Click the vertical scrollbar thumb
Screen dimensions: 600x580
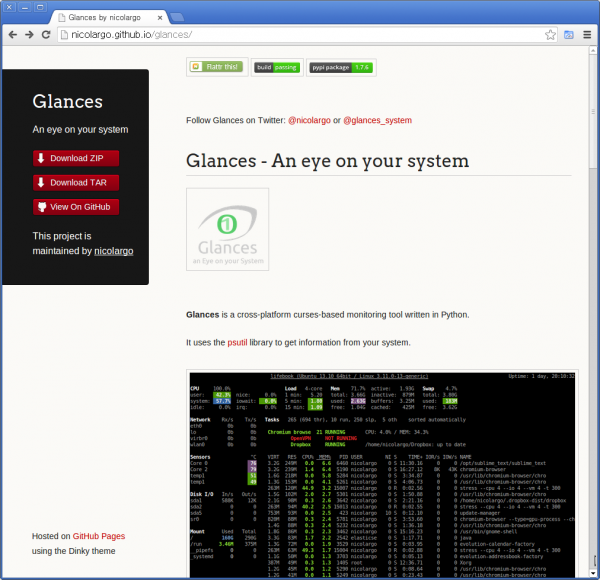click(593, 112)
